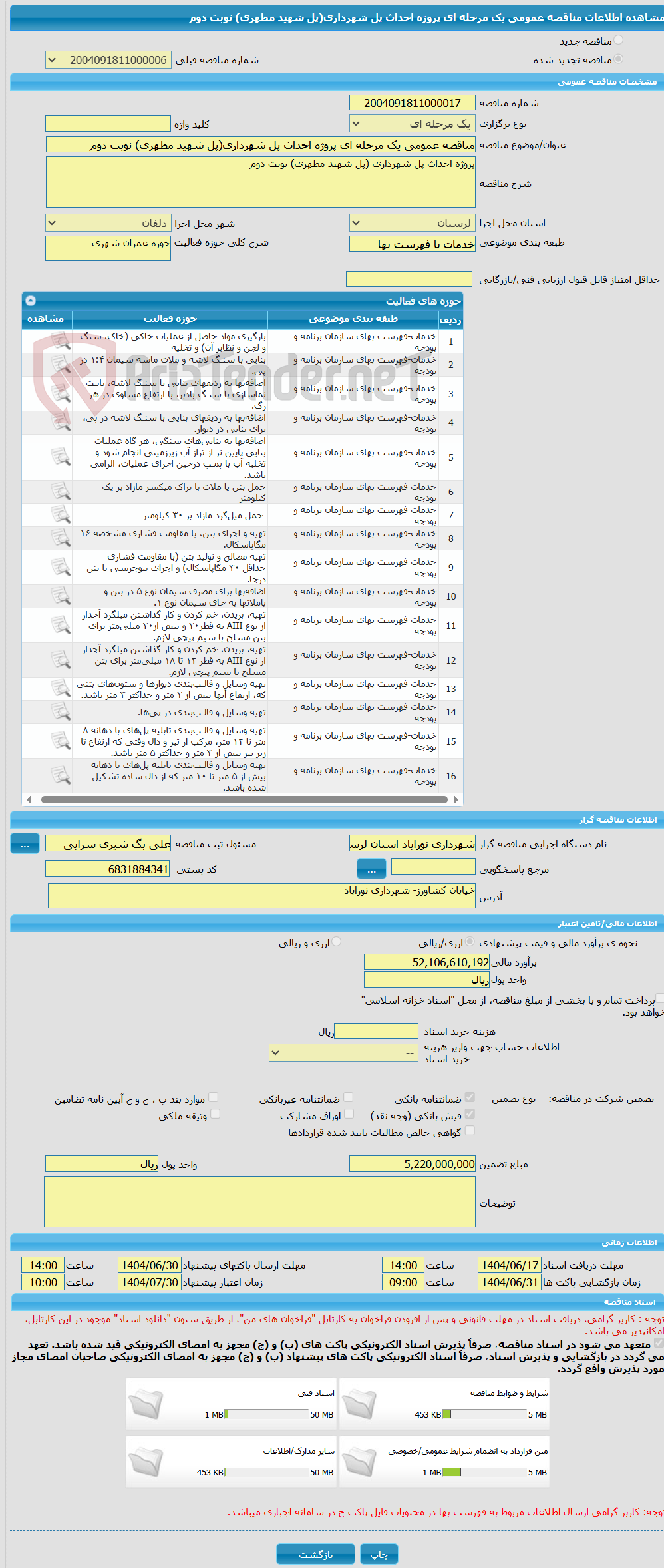The image size is (664, 1568).
Task: Collapse the حوزه های فعالیت panel
Action: (x=31, y=301)
